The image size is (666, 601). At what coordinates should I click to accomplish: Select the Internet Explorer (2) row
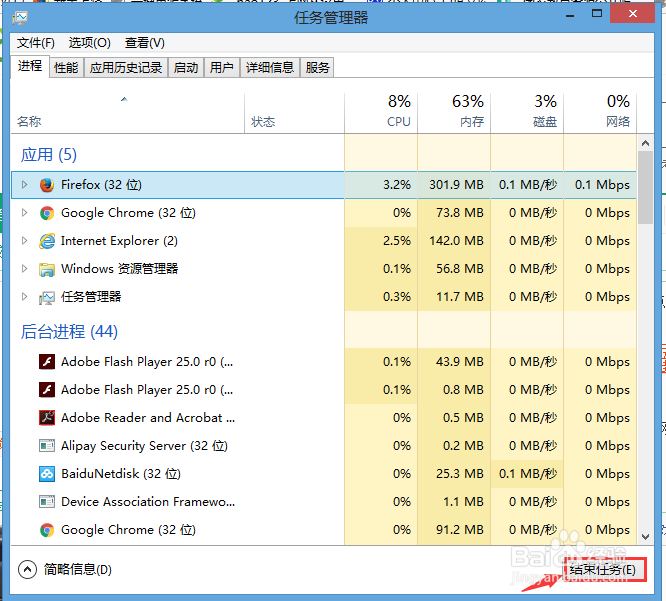324,241
